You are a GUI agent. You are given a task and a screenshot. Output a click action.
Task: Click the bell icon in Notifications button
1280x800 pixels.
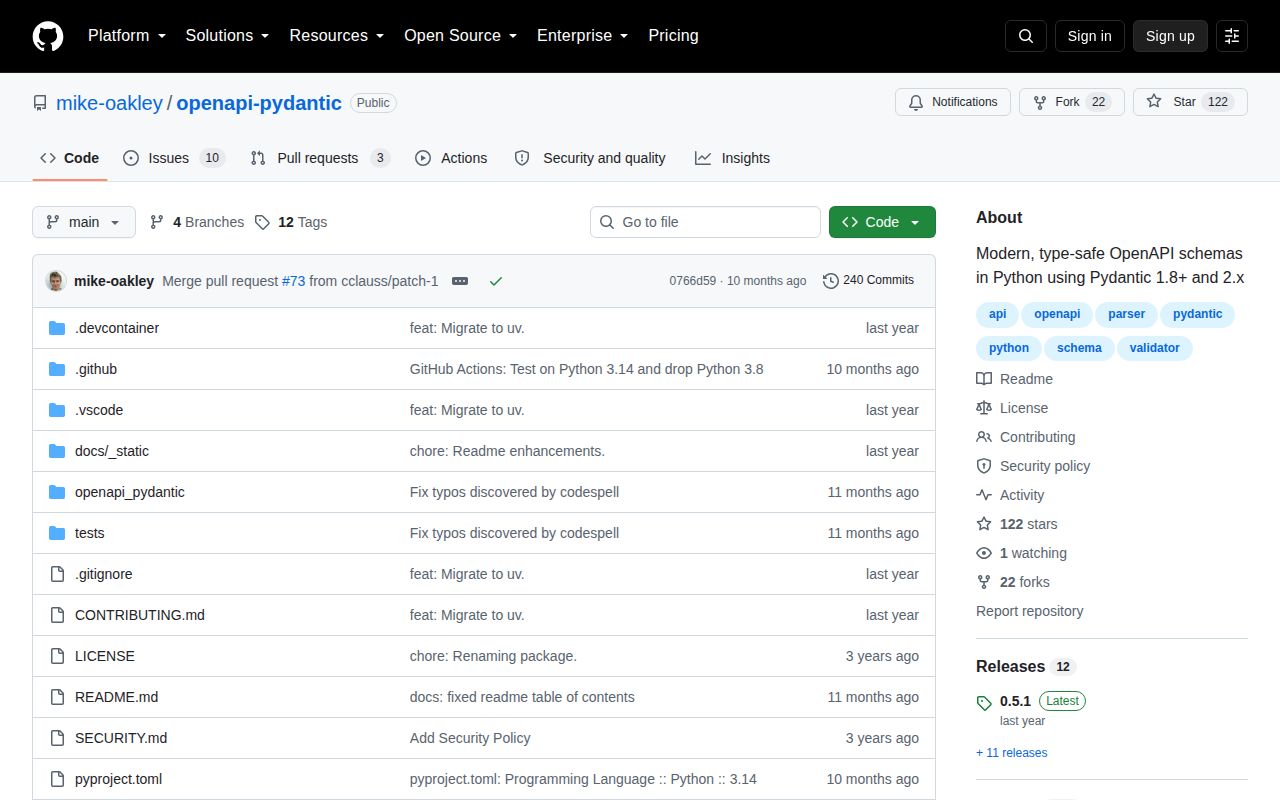(x=916, y=102)
